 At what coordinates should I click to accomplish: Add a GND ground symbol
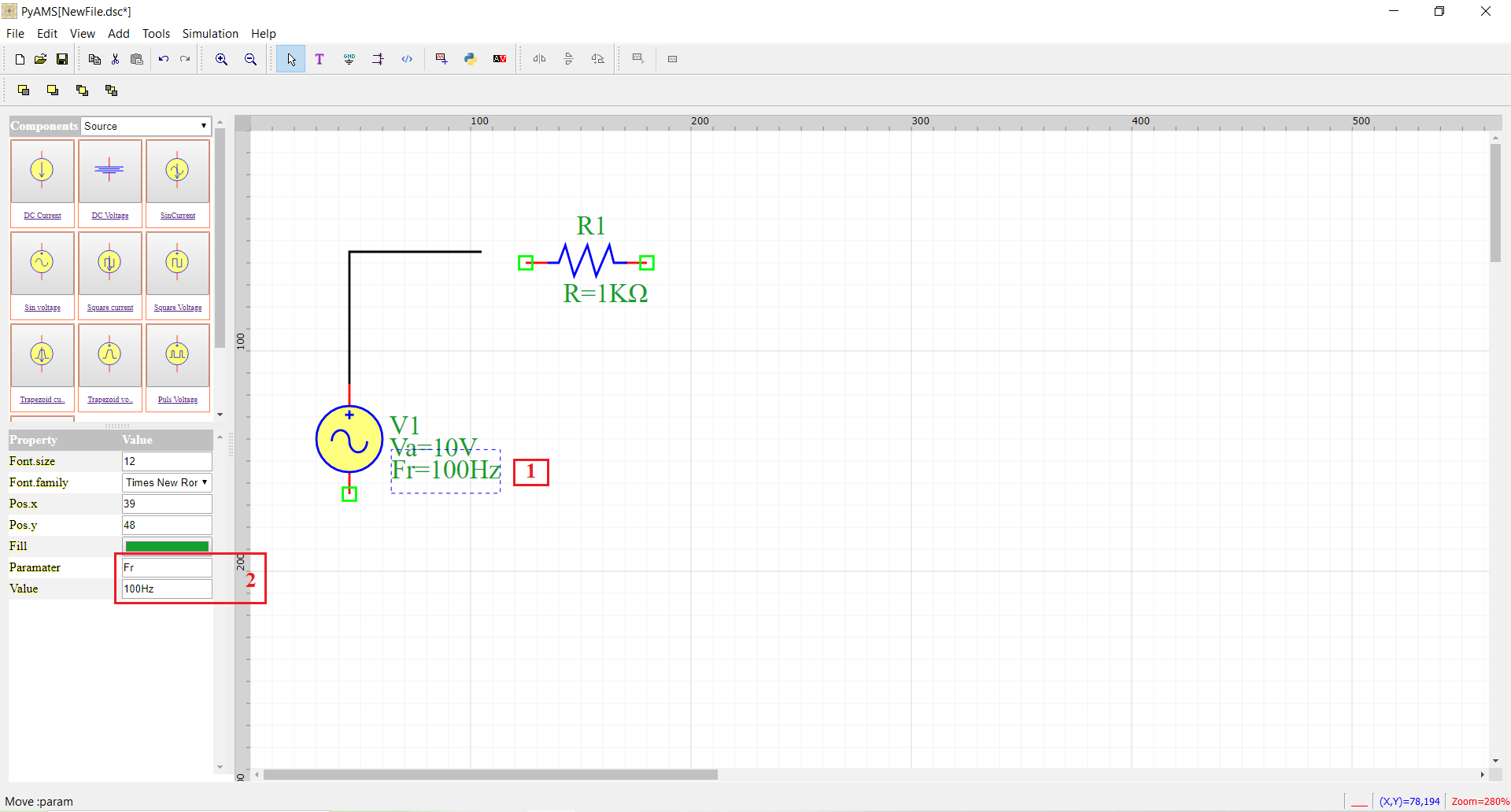click(349, 59)
